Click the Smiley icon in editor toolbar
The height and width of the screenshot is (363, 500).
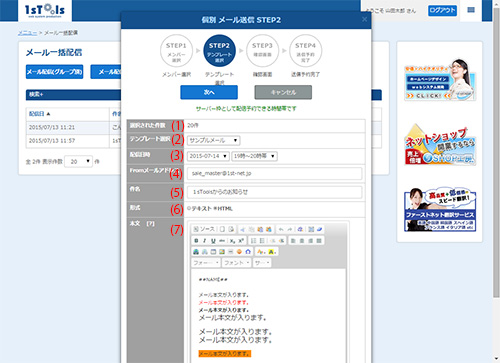(x=239, y=252)
